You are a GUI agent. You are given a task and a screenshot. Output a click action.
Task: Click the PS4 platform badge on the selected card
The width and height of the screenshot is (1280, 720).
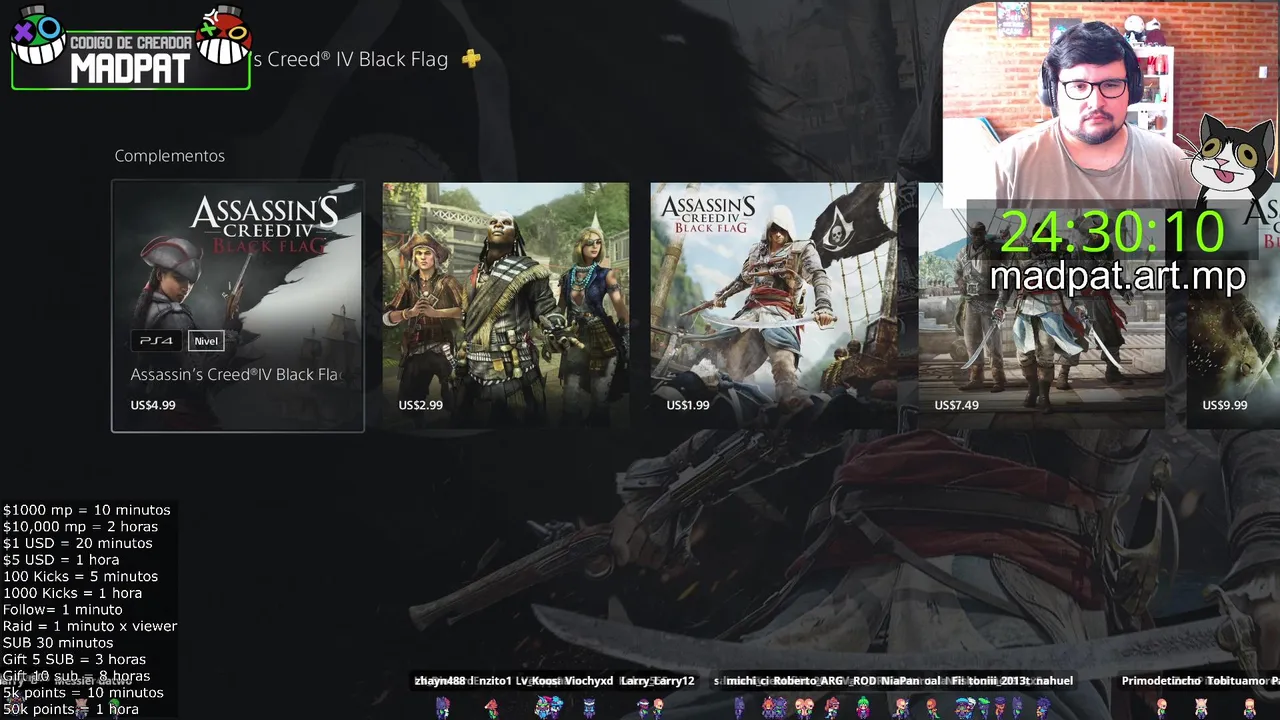pos(156,341)
